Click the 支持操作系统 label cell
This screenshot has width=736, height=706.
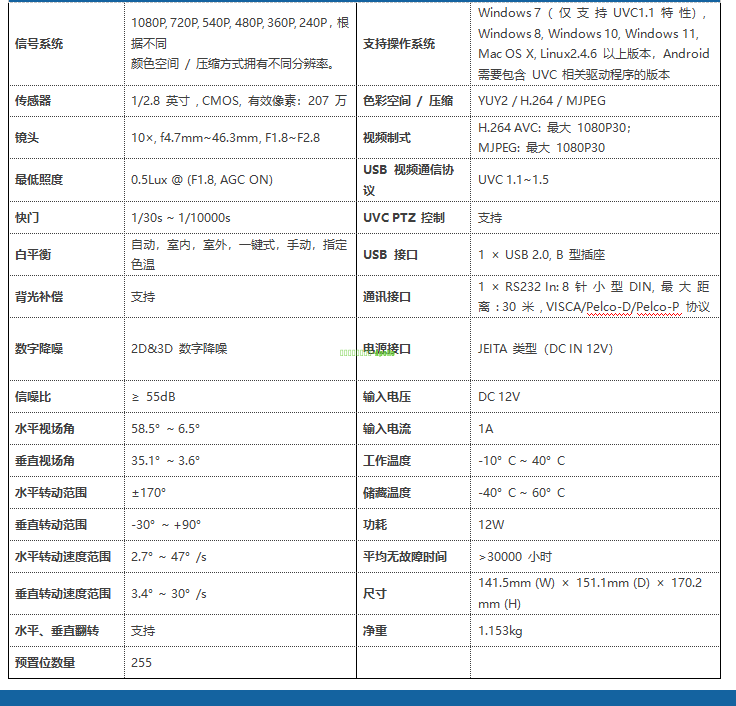click(x=399, y=44)
